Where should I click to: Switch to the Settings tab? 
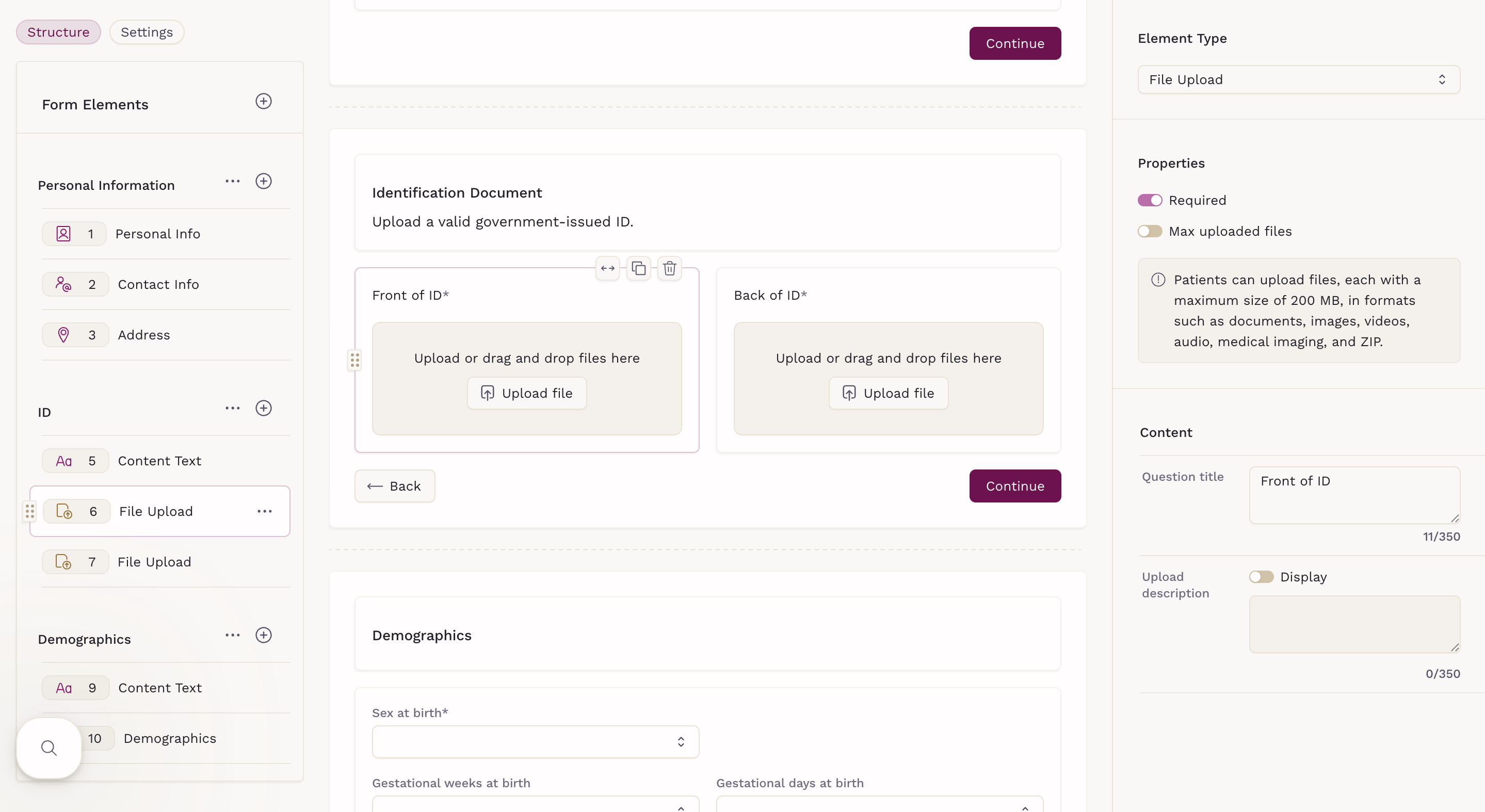(147, 33)
